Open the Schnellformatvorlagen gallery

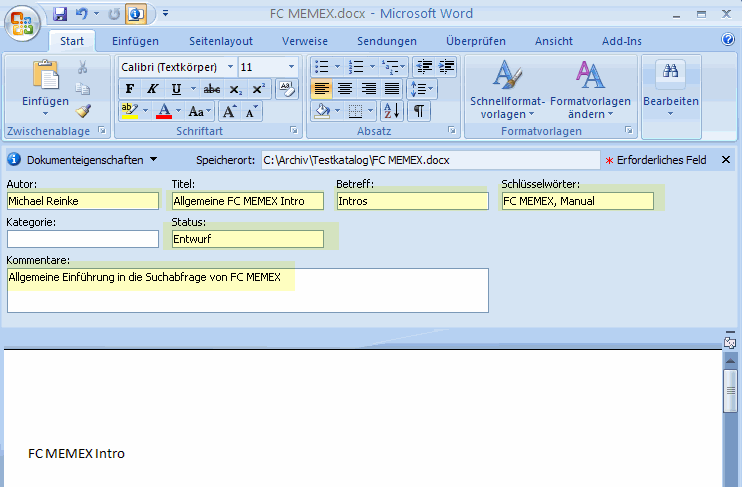tap(507, 89)
